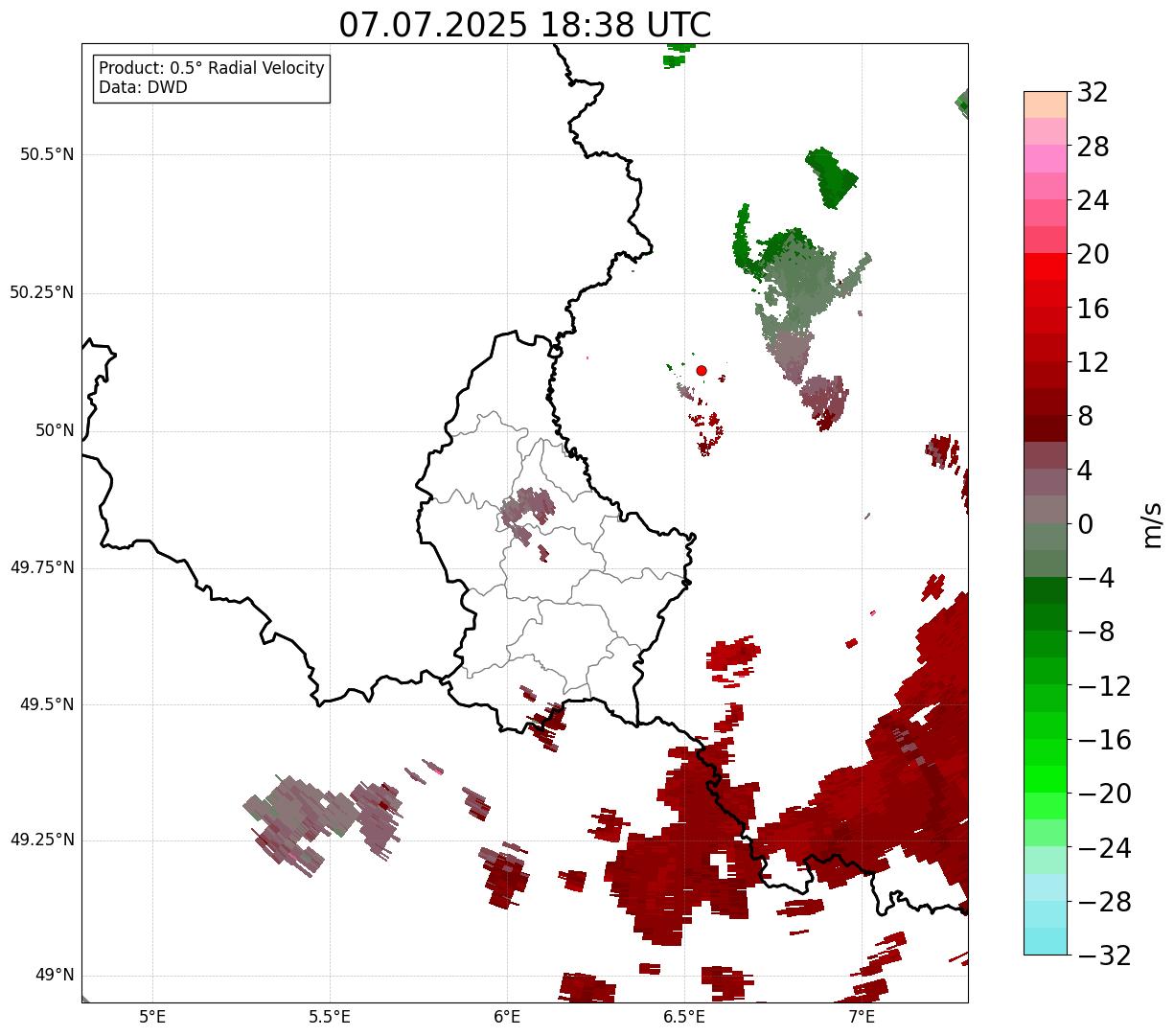
Task: Click the title 07.07.2025 18:38 UTC
Action: pos(525,25)
